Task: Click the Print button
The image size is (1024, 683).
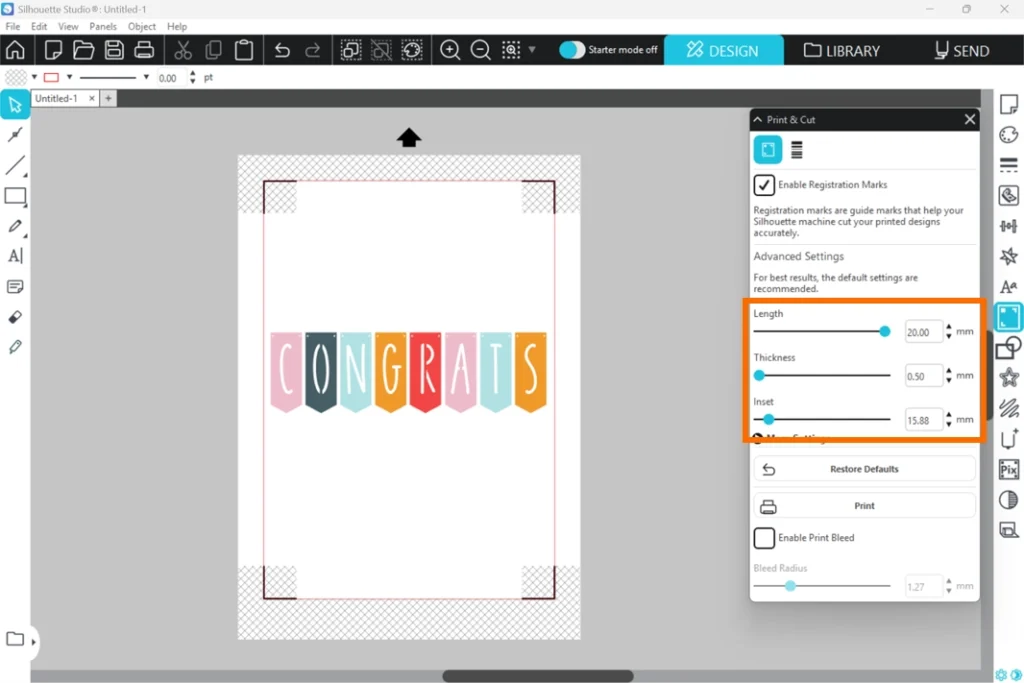Action: click(864, 506)
